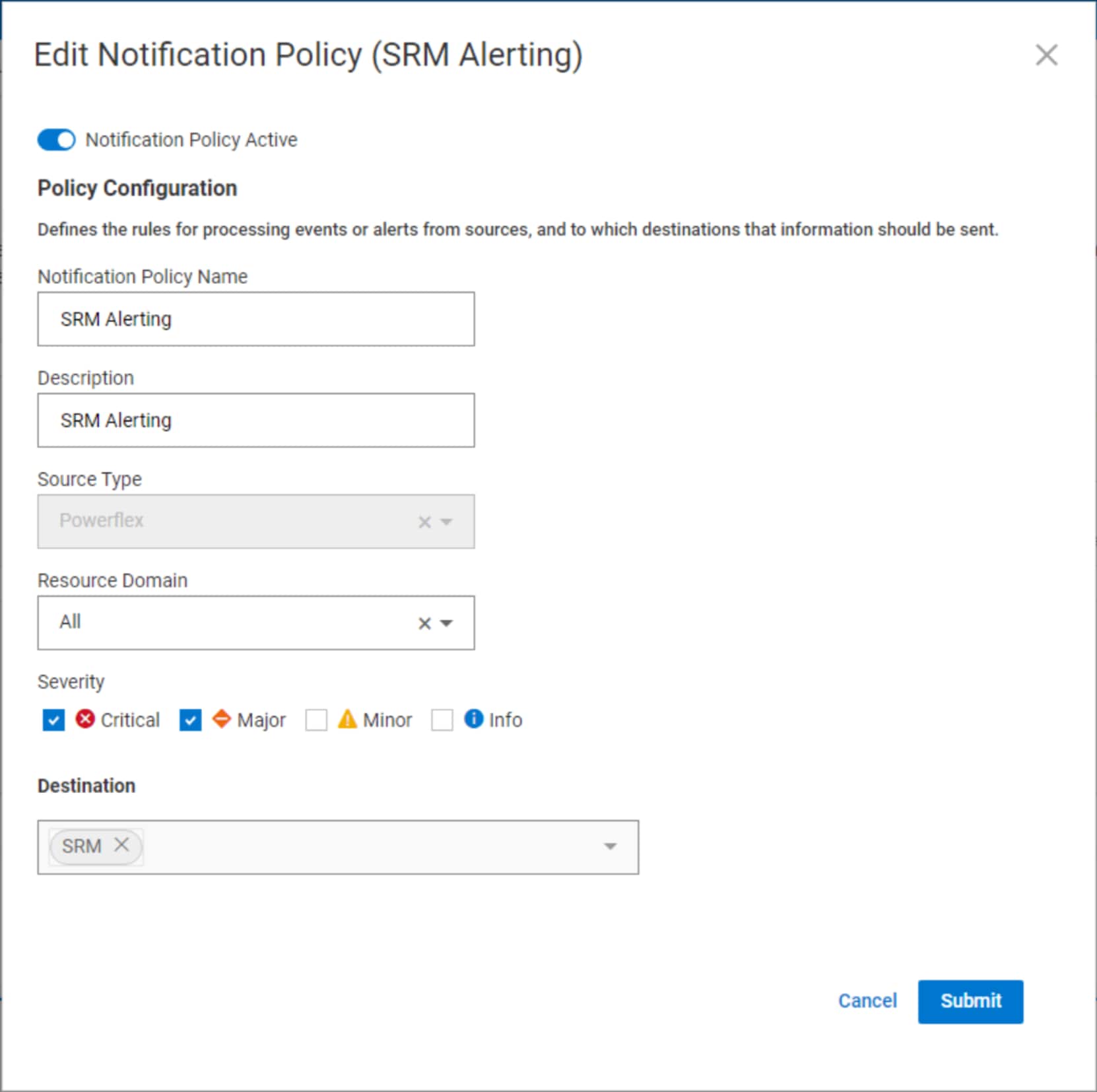1097x1092 pixels.
Task: Clear the Resource Domain 'All' value
Action: click(424, 623)
